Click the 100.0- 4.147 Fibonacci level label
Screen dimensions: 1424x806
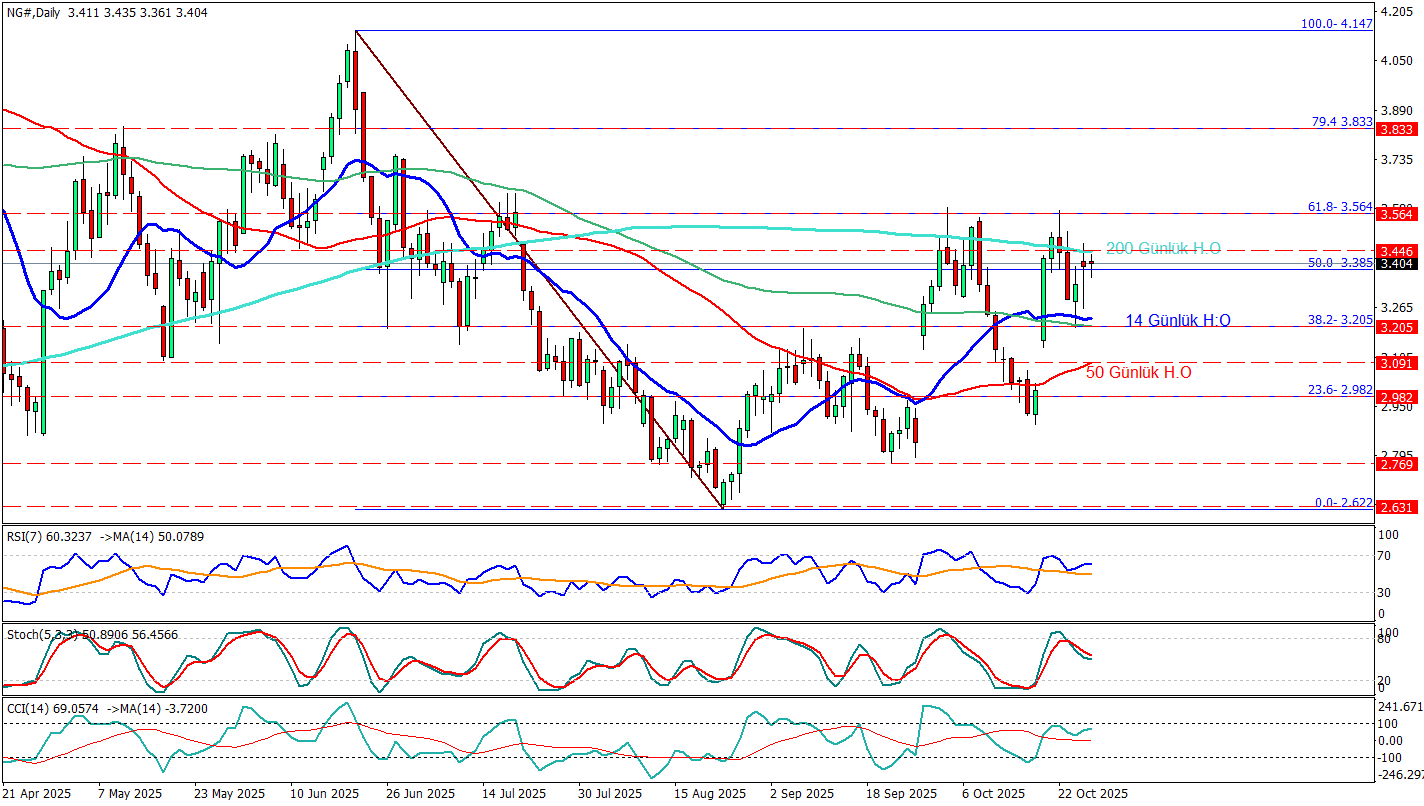(1336, 24)
